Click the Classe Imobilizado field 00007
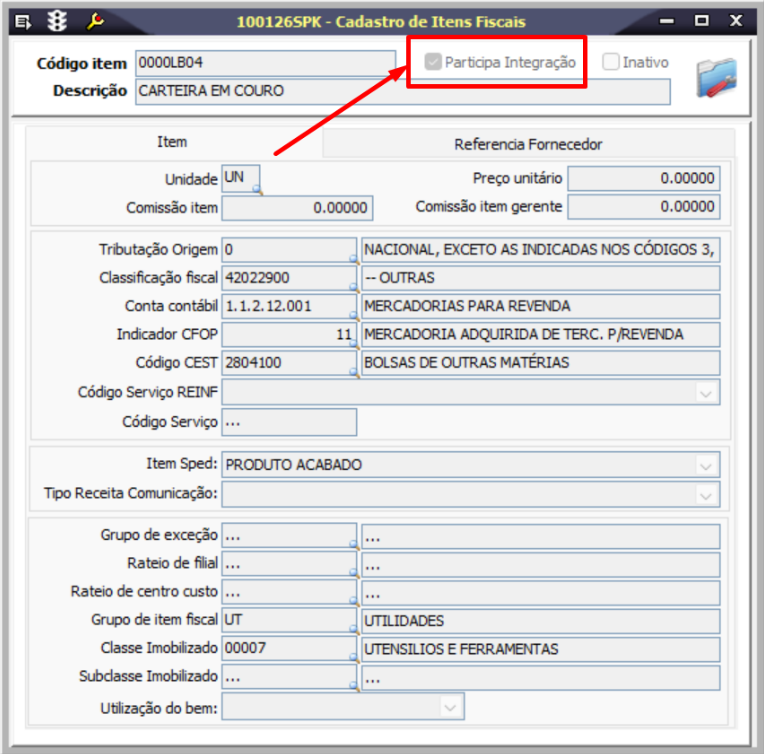The image size is (764, 754). (289, 649)
